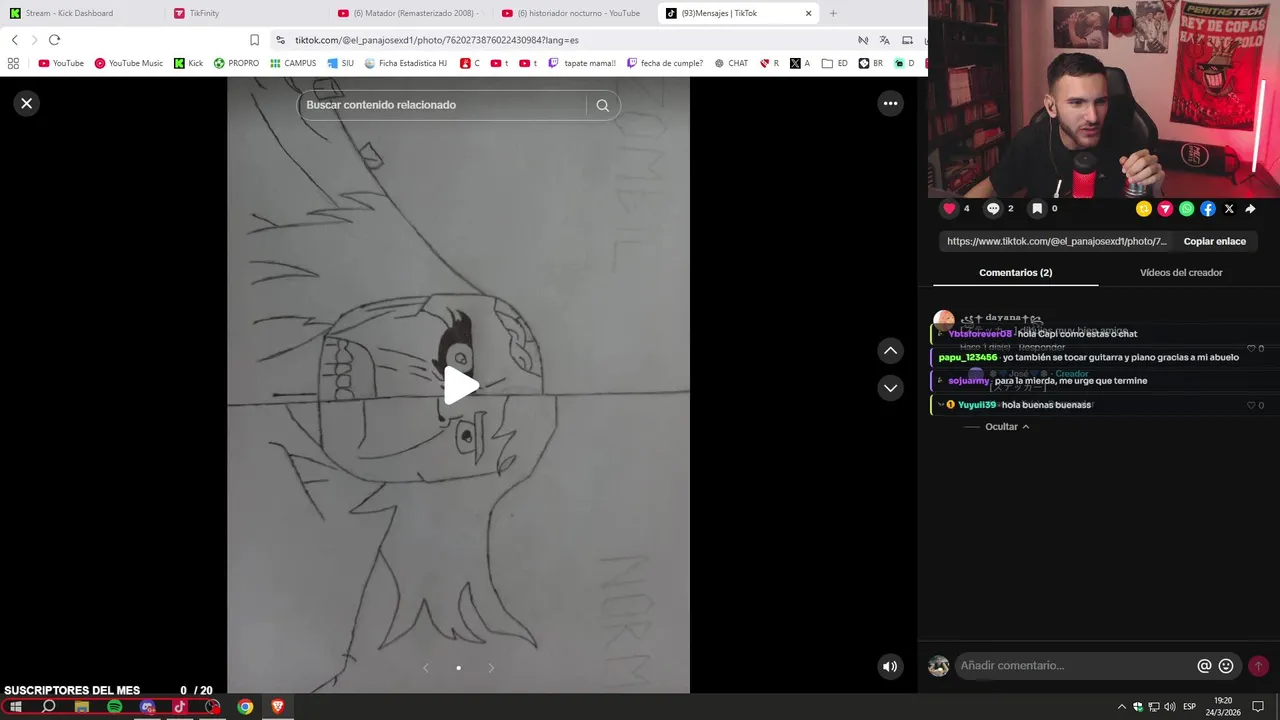Viewport: 1280px width, 720px height.
Task: Share to Facebook
Action: point(1208,209)
